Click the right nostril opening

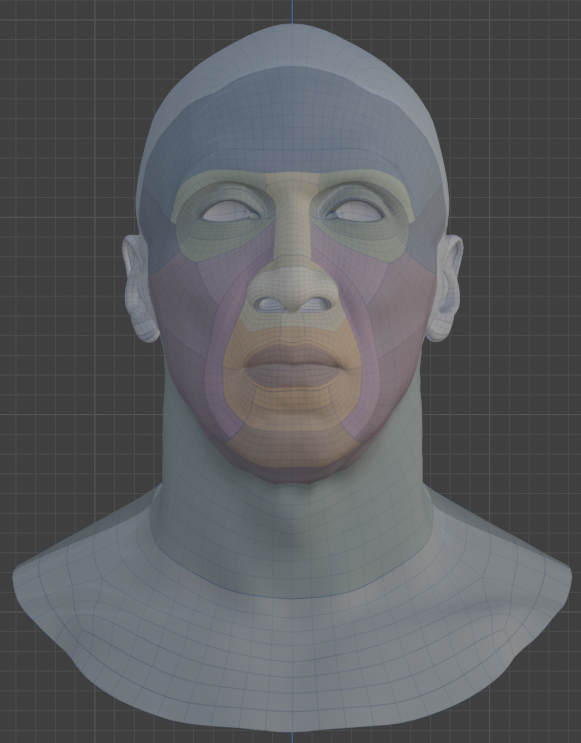[316, 303]
